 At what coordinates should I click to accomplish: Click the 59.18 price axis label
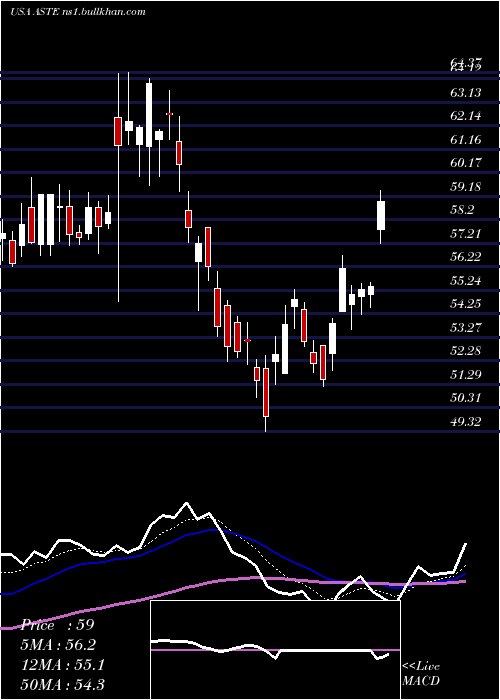point(466,186)
